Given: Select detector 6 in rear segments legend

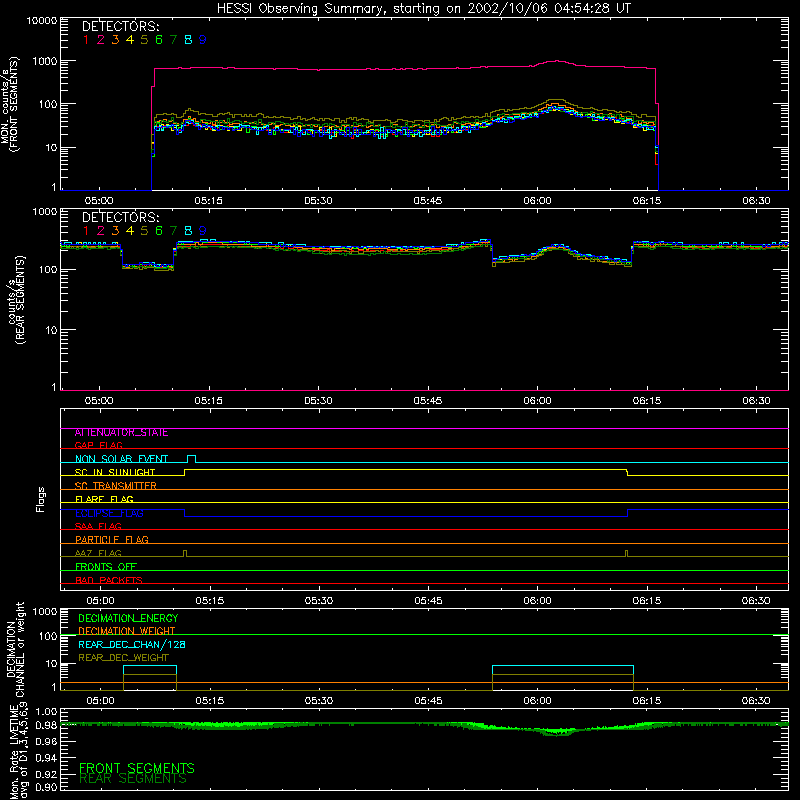Looking at the screenshot, I should click(x=159, y=231).
